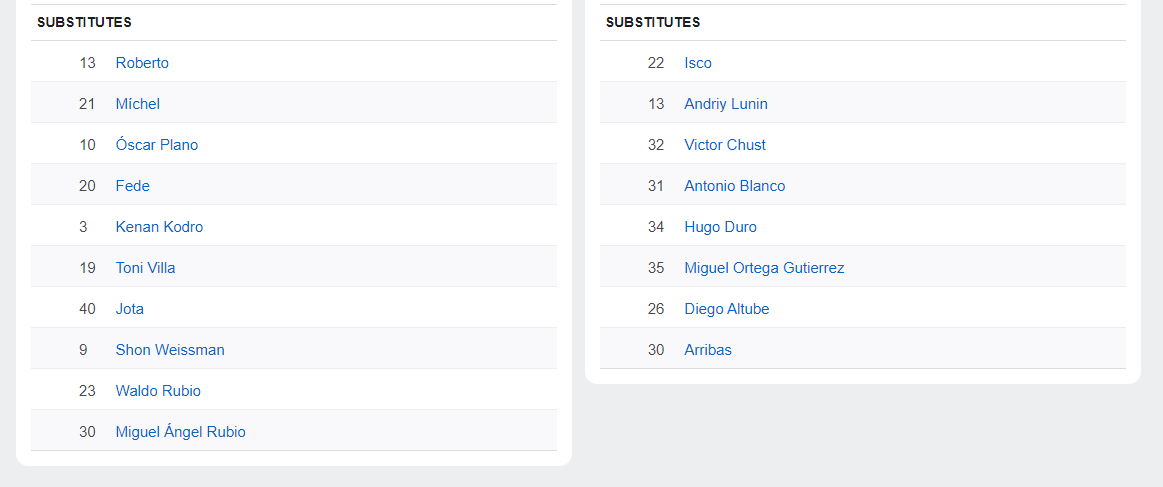
Task: Open Miguel Ángel Rubio's page
Action: click(180, 432)
